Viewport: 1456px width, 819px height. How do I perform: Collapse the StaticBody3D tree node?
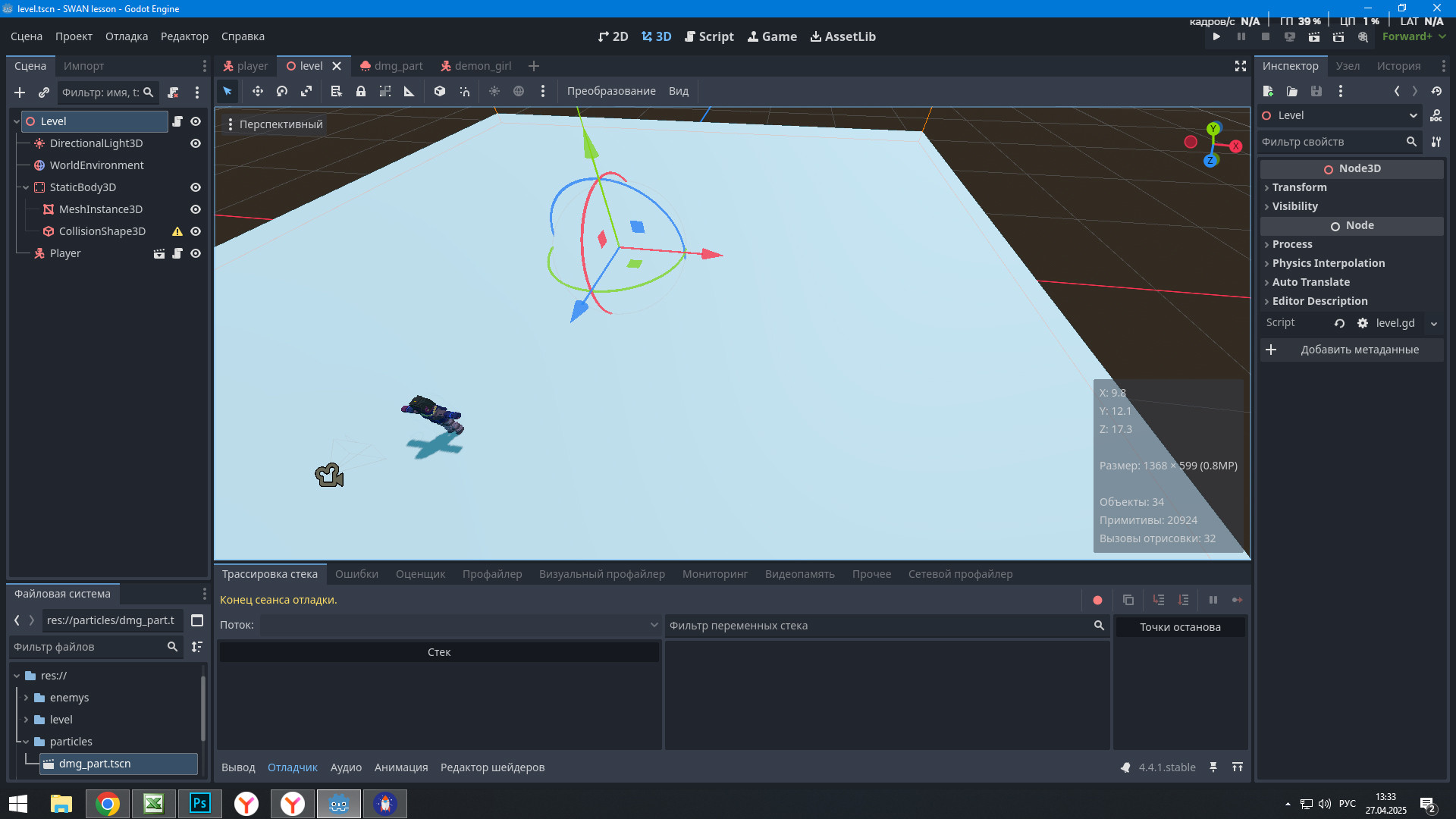[x=26, y=187]
